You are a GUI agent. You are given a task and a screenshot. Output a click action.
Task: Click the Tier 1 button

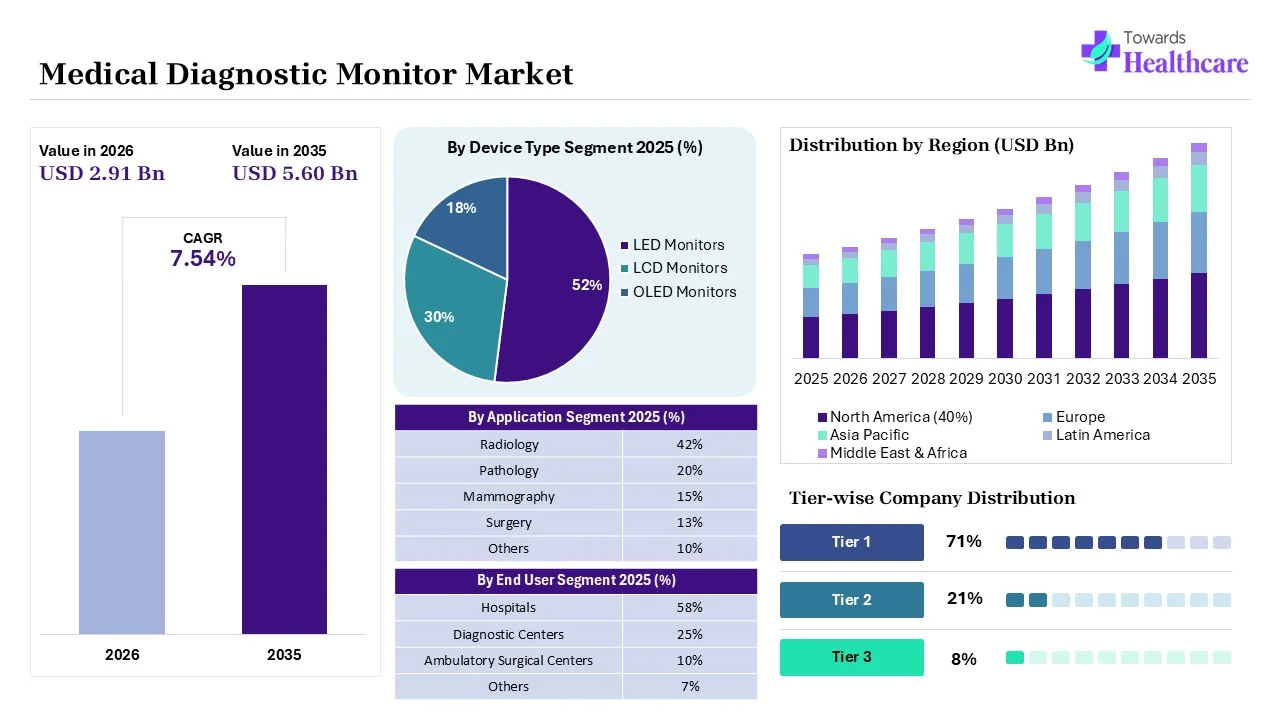tap(852, 542)
